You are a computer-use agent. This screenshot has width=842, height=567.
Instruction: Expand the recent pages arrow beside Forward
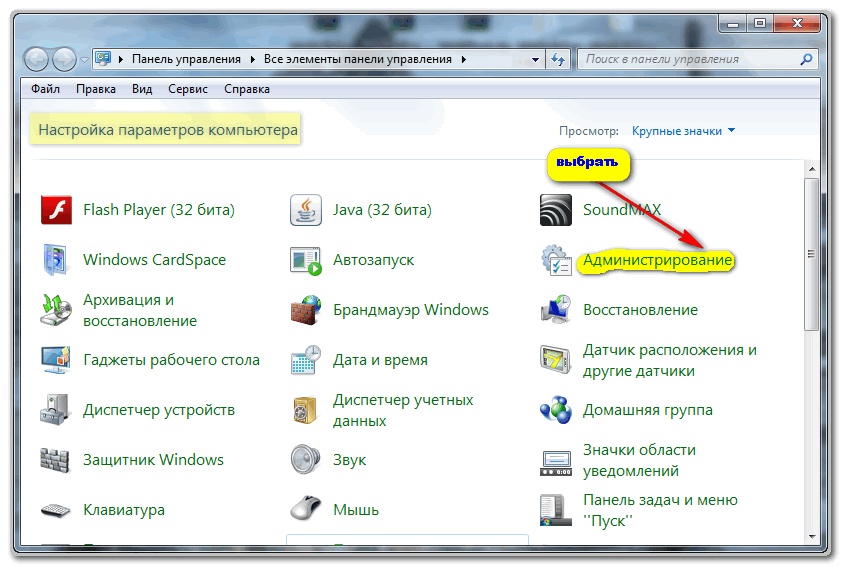click(84, 60)
